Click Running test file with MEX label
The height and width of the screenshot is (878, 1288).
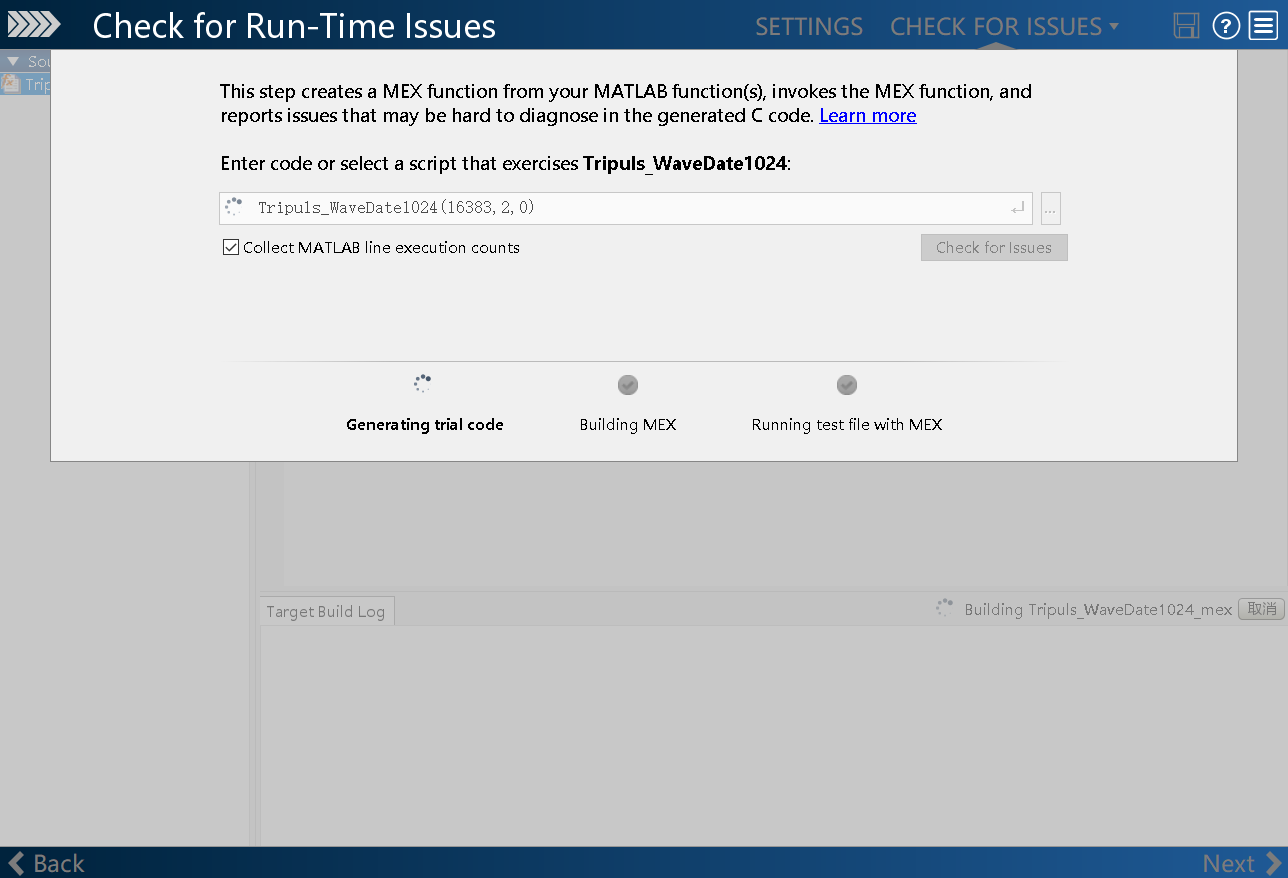pyautogui.click(x=847, y=424)
